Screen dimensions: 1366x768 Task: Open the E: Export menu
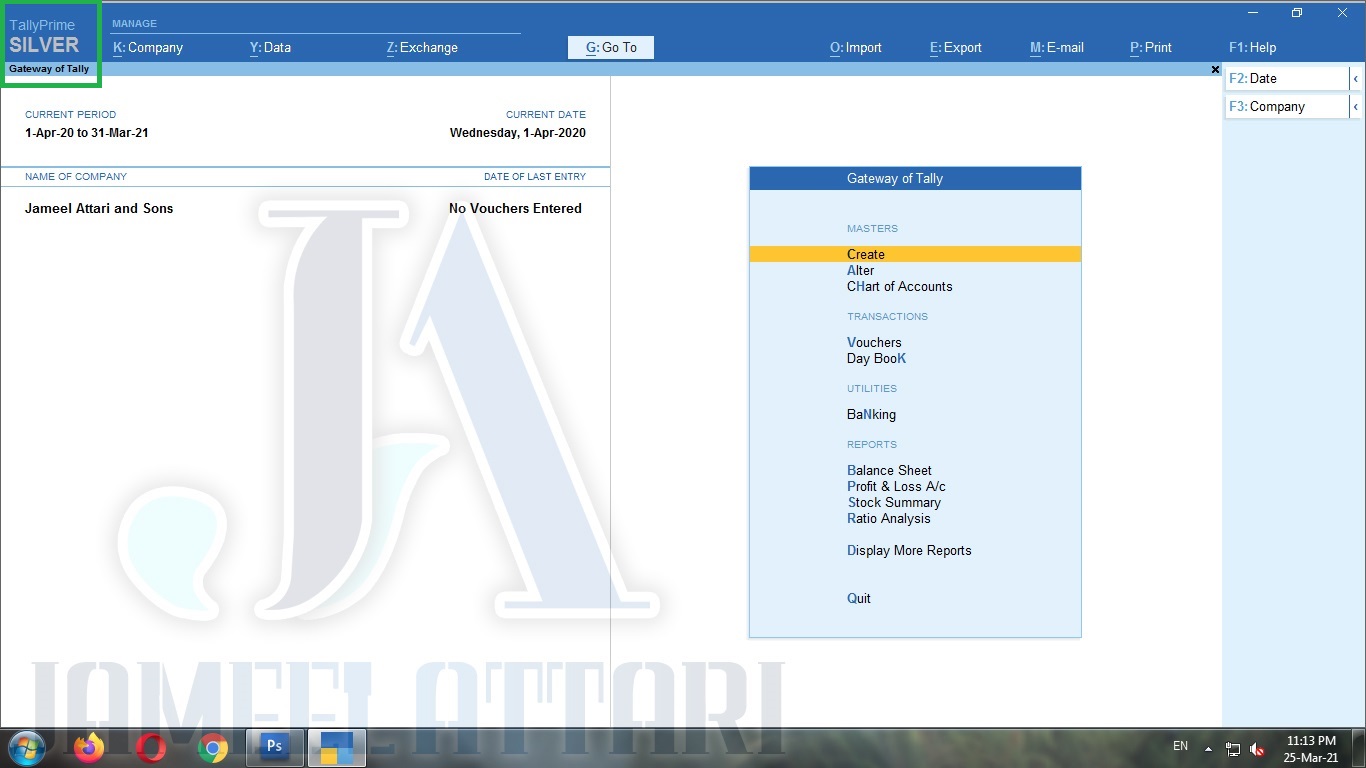pos(956,47)
